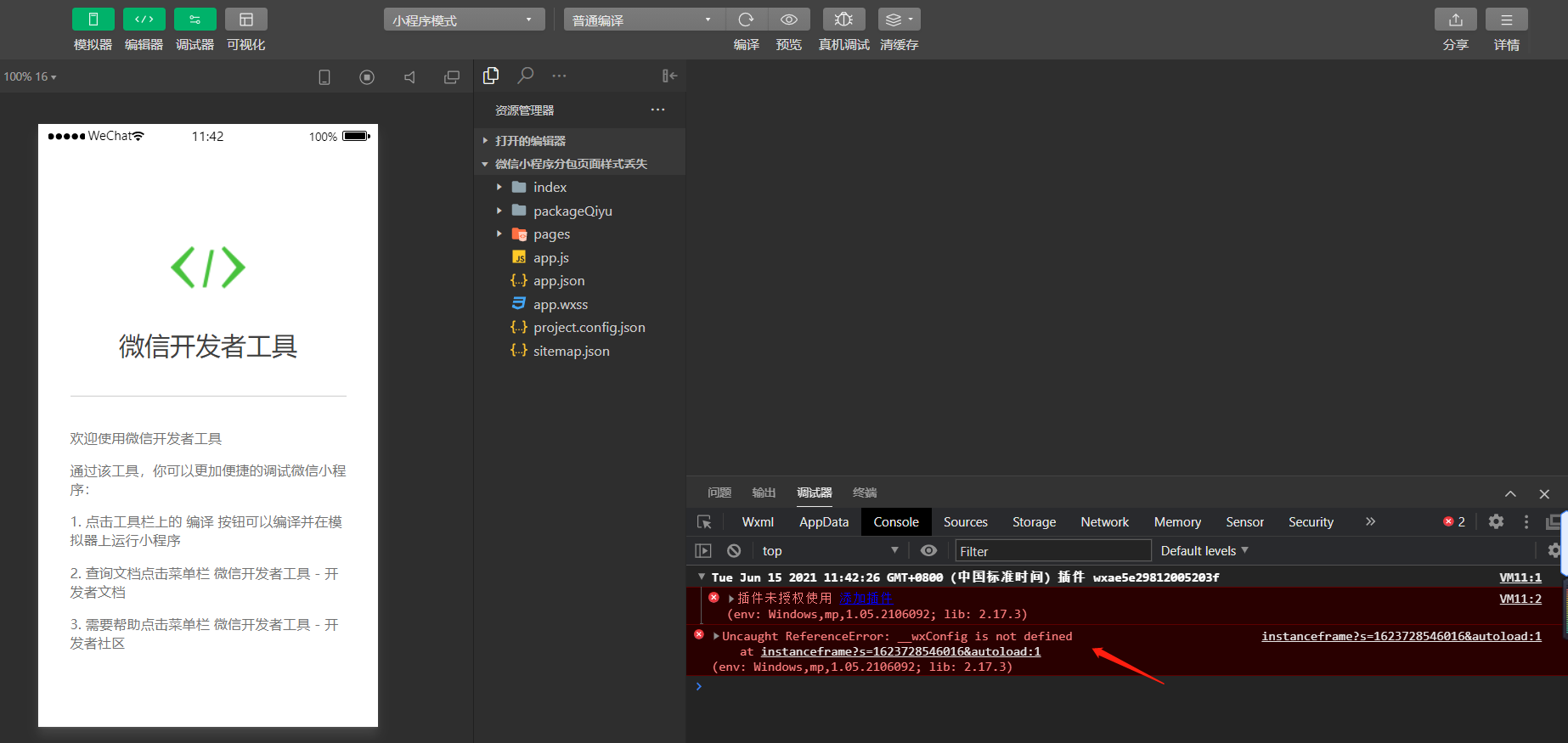This screenshot has height=743, width=1568.
Task: Toggle the console sidebar icon
Action: coord(703,551)
